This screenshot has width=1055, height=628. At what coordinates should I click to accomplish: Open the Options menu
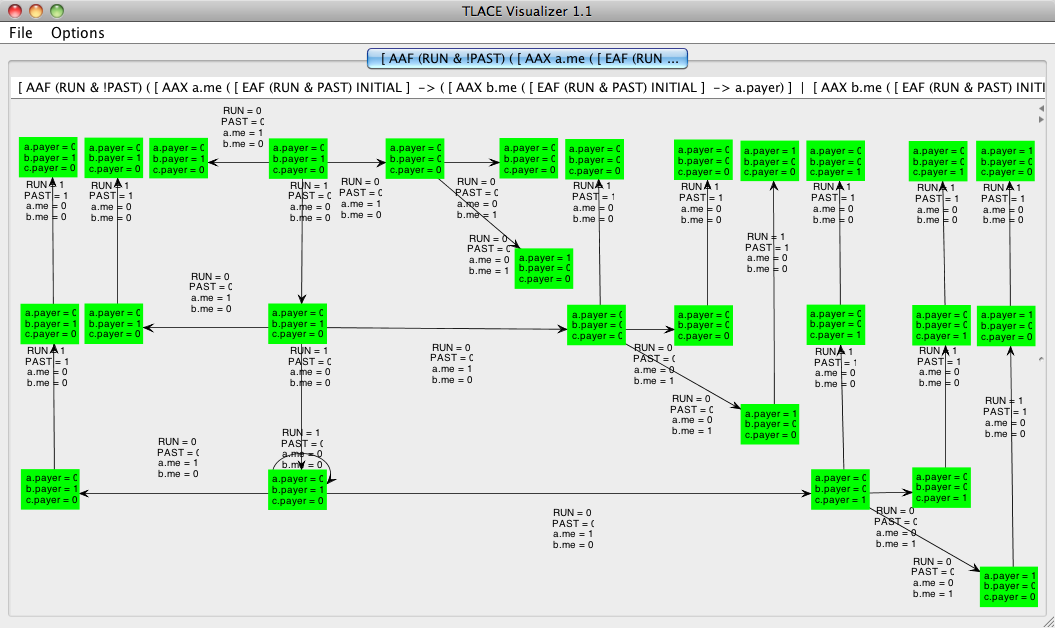pos(78,33)
